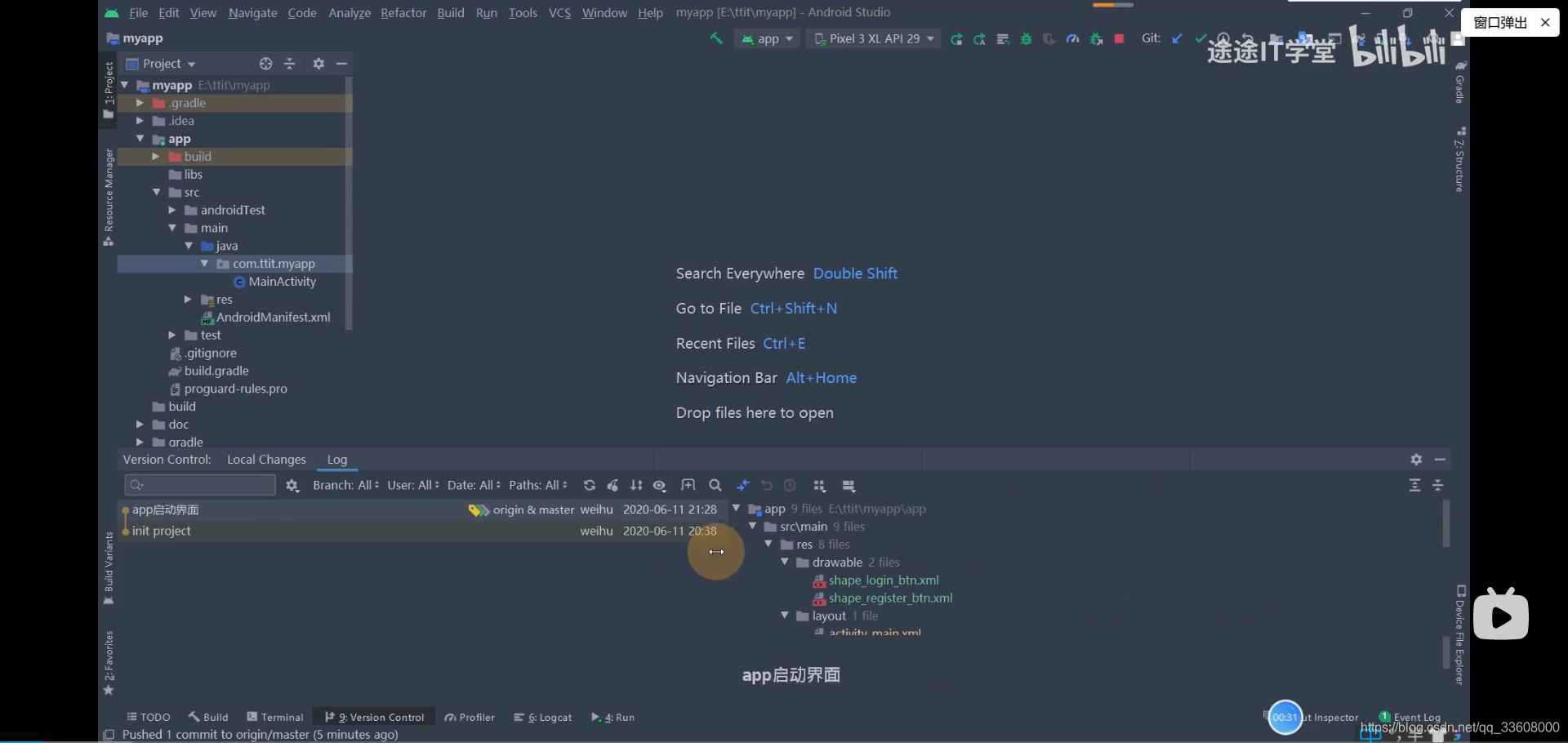Hide the Project panel with minus icon
Viewport: 1568px width, 743px height.
coord(341,64)
